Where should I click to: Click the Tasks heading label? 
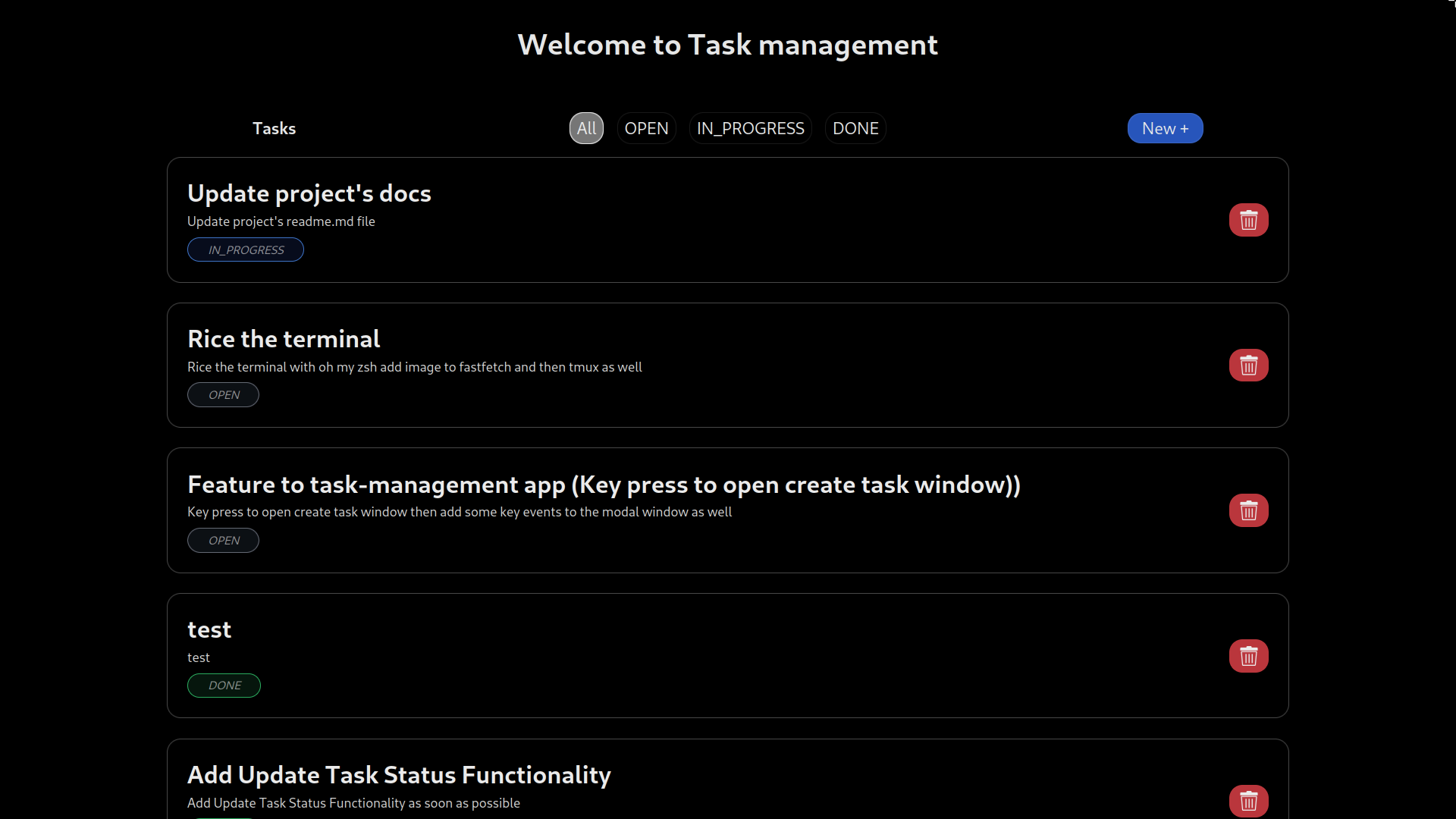(274, 128)
